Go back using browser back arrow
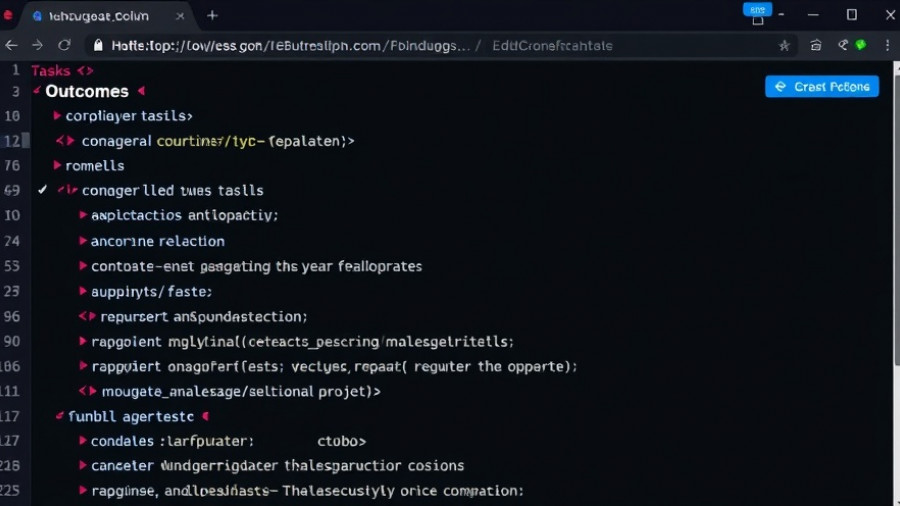900x506 pixels. coord(11,45)
